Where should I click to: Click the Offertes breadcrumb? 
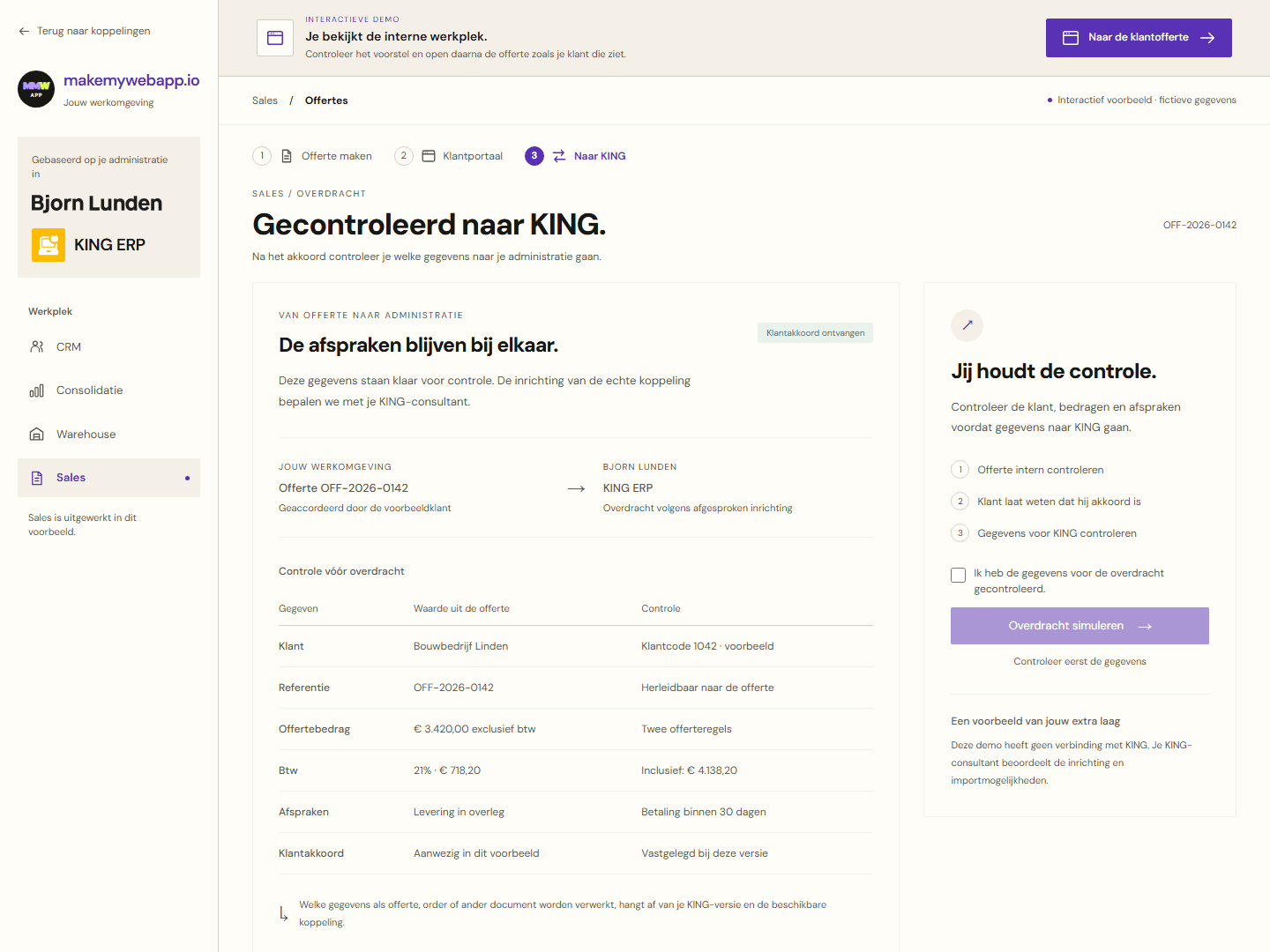tap(326, 100)
